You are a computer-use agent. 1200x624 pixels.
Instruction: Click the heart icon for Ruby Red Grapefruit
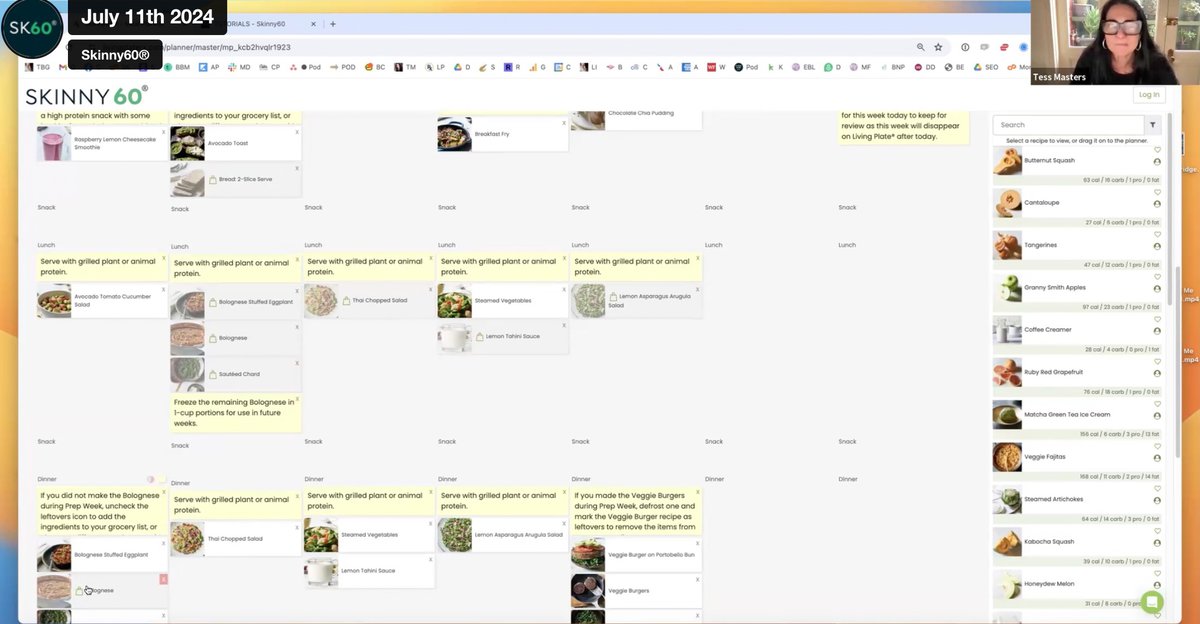pos(1157,361)
